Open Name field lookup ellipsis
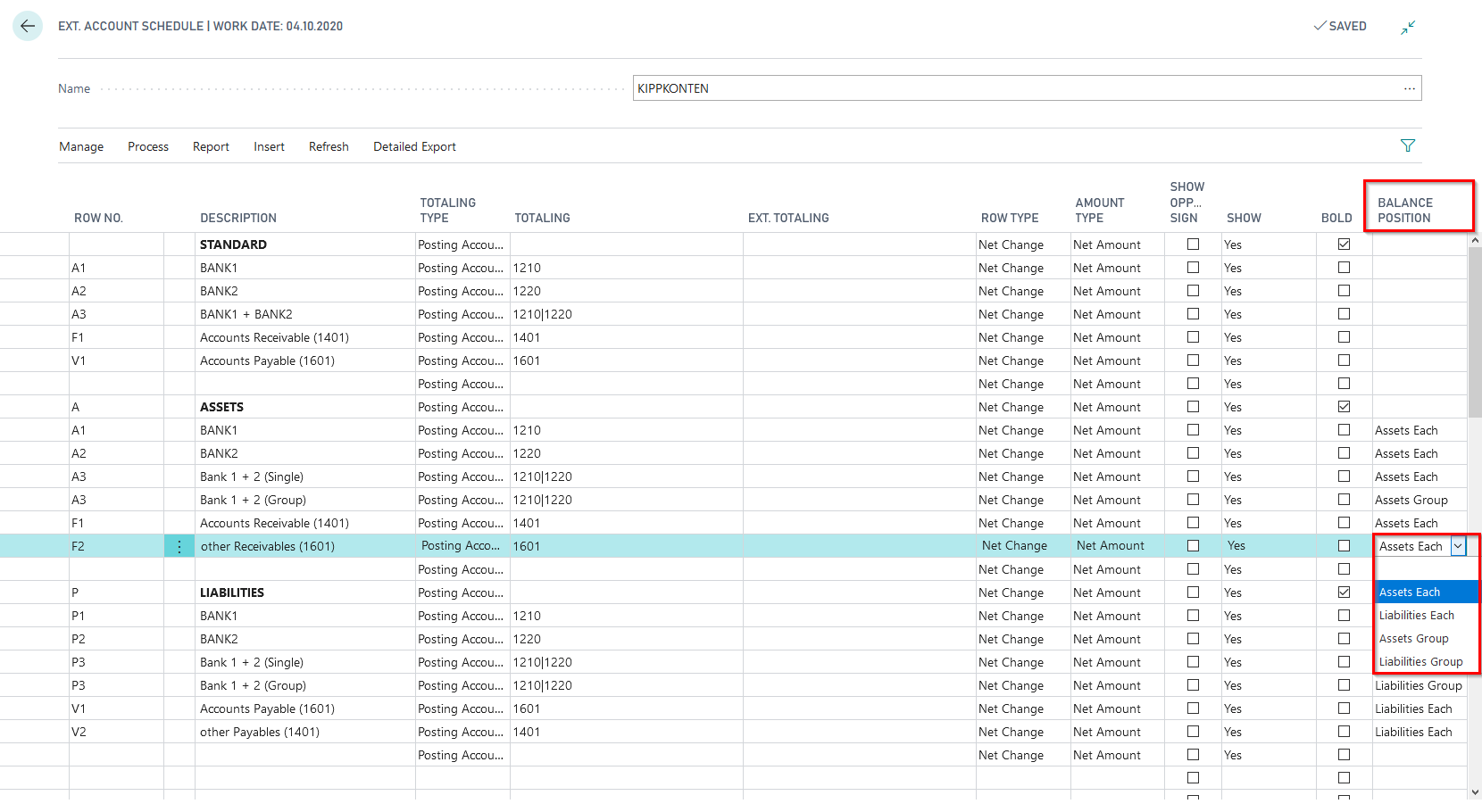1482x812 pixels. (1409, 88)
